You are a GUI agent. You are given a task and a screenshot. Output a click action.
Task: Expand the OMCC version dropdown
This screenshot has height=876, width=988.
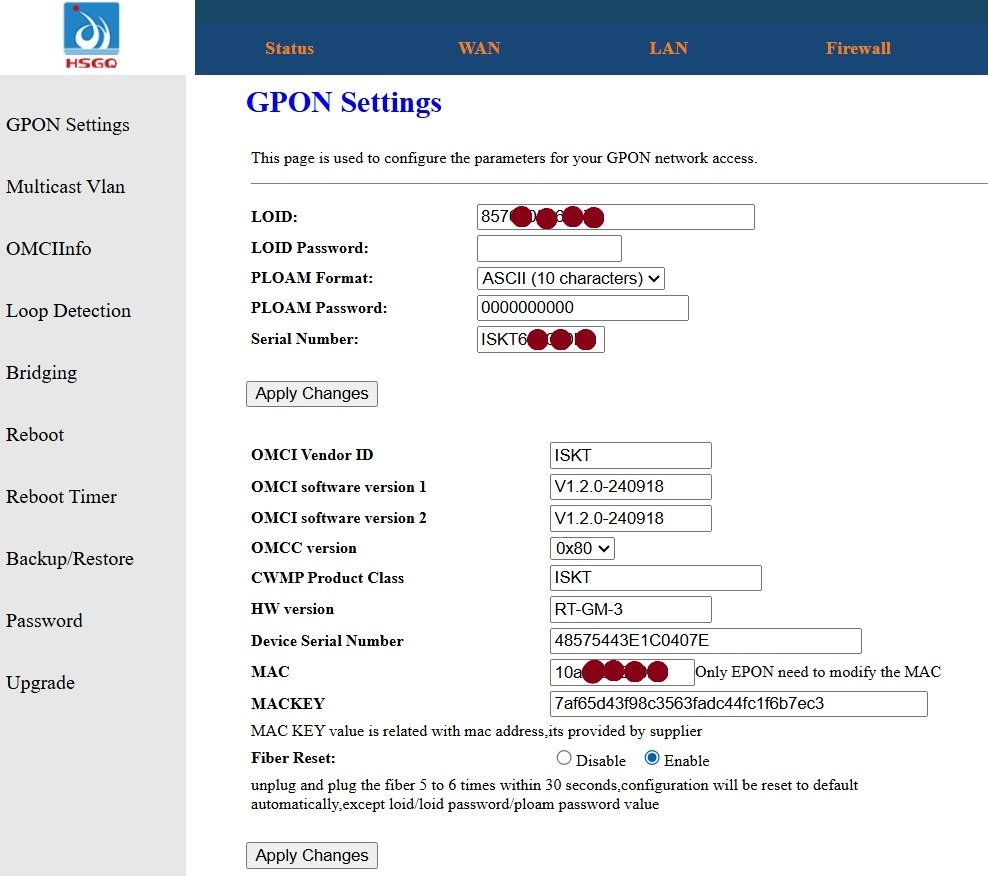[582, 548]
